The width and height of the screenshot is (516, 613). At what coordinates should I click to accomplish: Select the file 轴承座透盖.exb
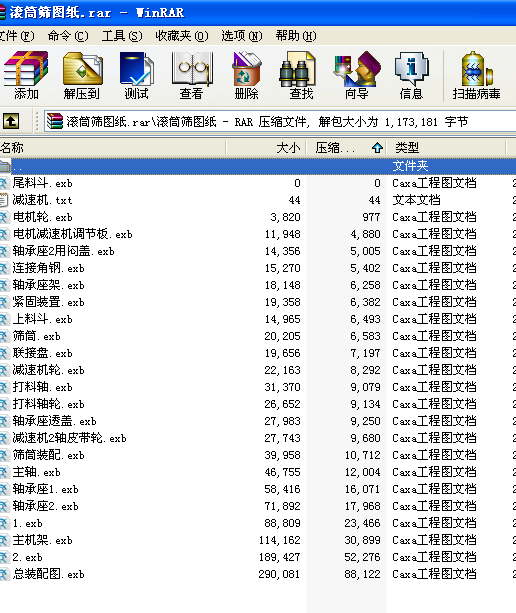(x=54, y=421)
